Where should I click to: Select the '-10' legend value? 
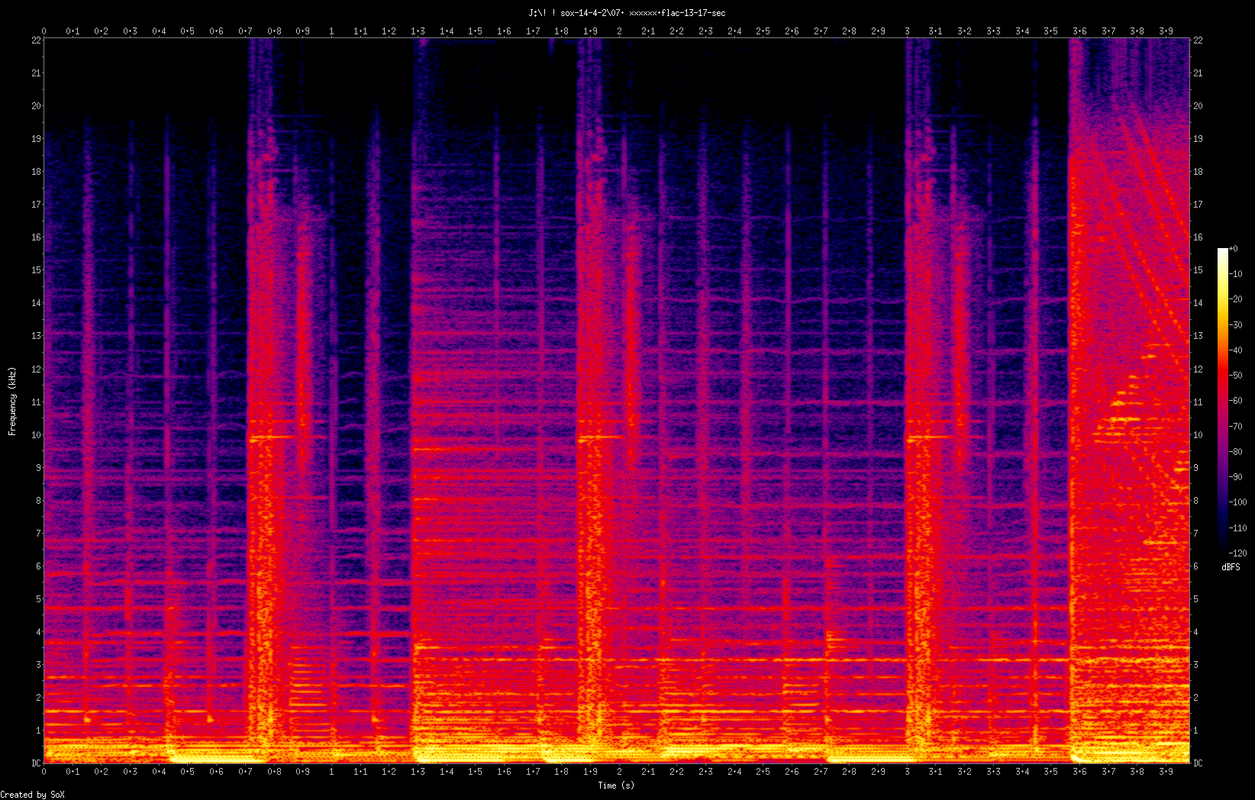click(1237, 274)
